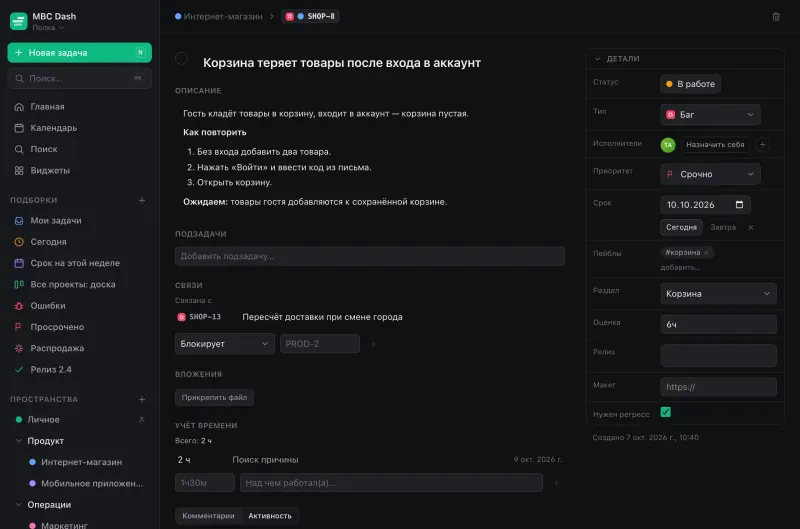Image resolution: width=800 pixels, height=529 pixels.
Task: Switch to the Активность tab
Action: [x=270, y=516]
